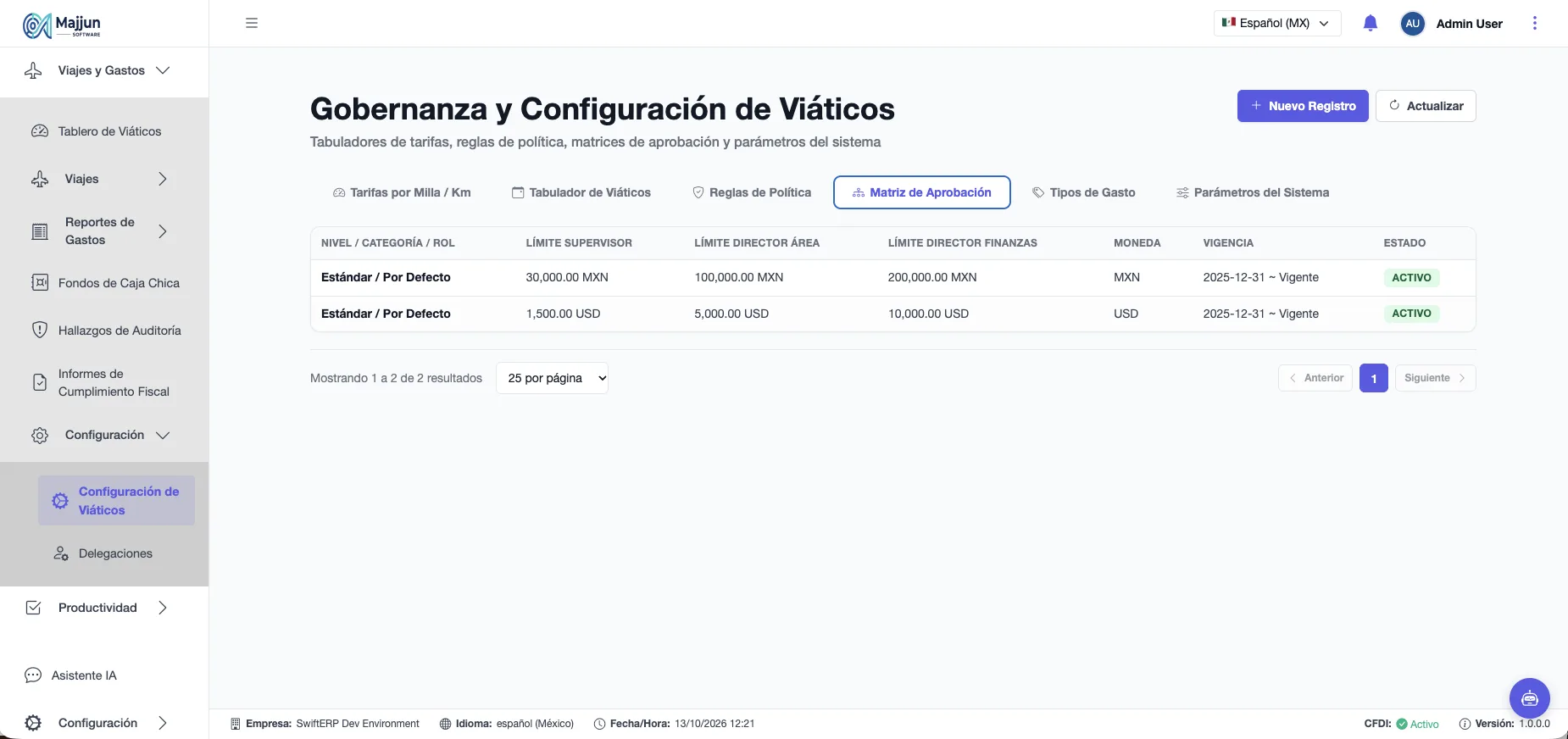1568x739 pixels.
Task: Open the notifications bell
Action: click(x=1371, y=23)
